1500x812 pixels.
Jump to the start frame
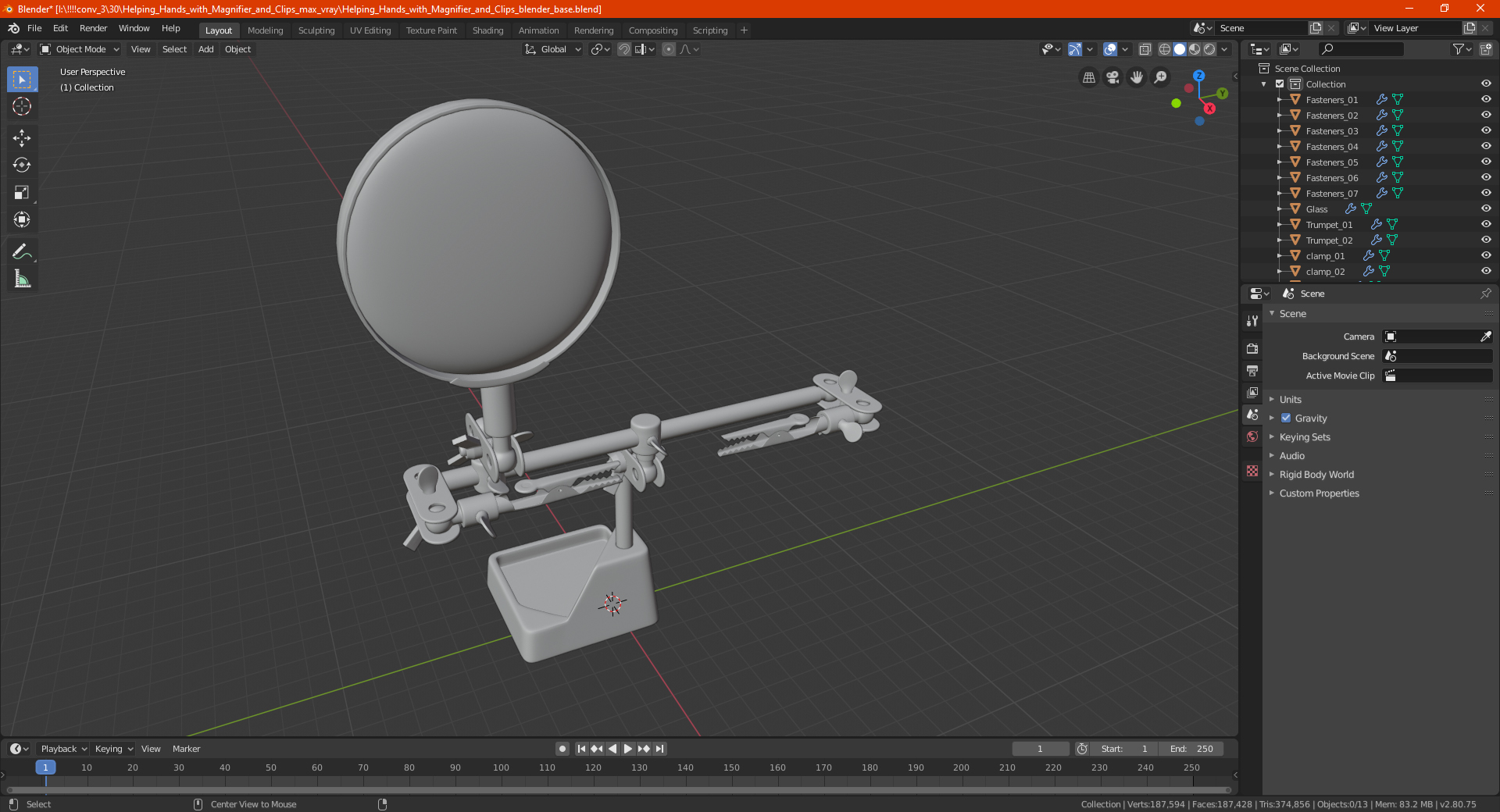581,749
